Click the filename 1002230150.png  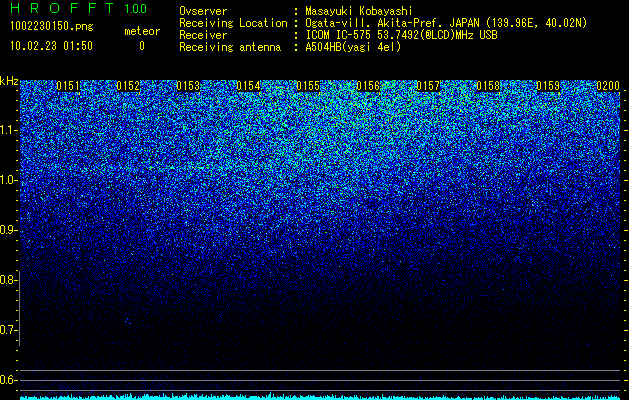point(52,26)
